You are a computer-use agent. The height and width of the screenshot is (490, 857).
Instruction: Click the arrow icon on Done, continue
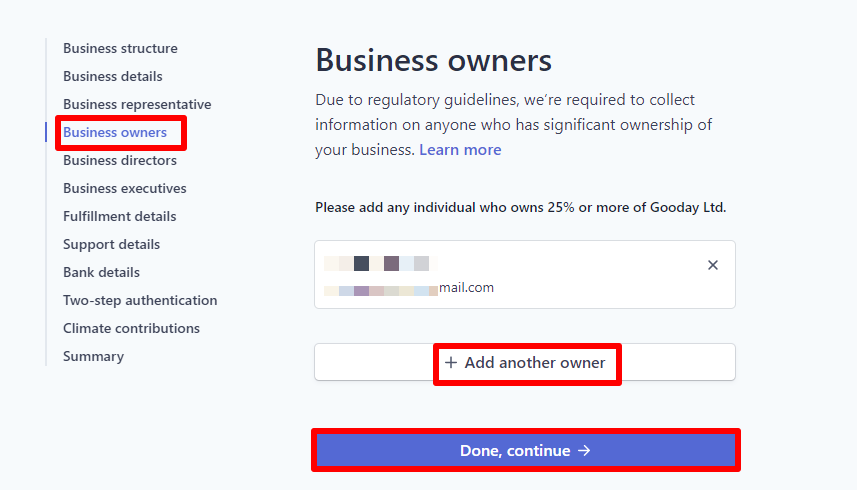coord(585,451)
